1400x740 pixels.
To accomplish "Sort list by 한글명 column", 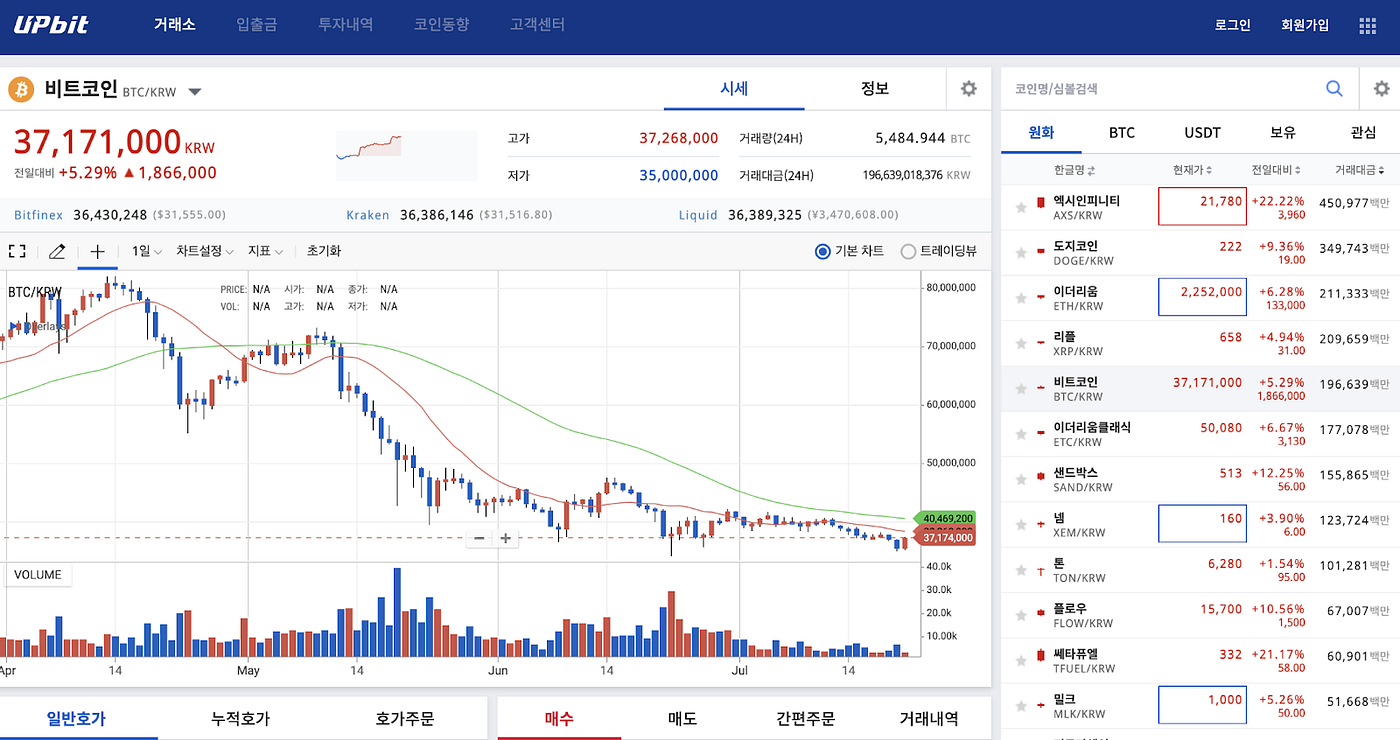I will pos(1075,170).
